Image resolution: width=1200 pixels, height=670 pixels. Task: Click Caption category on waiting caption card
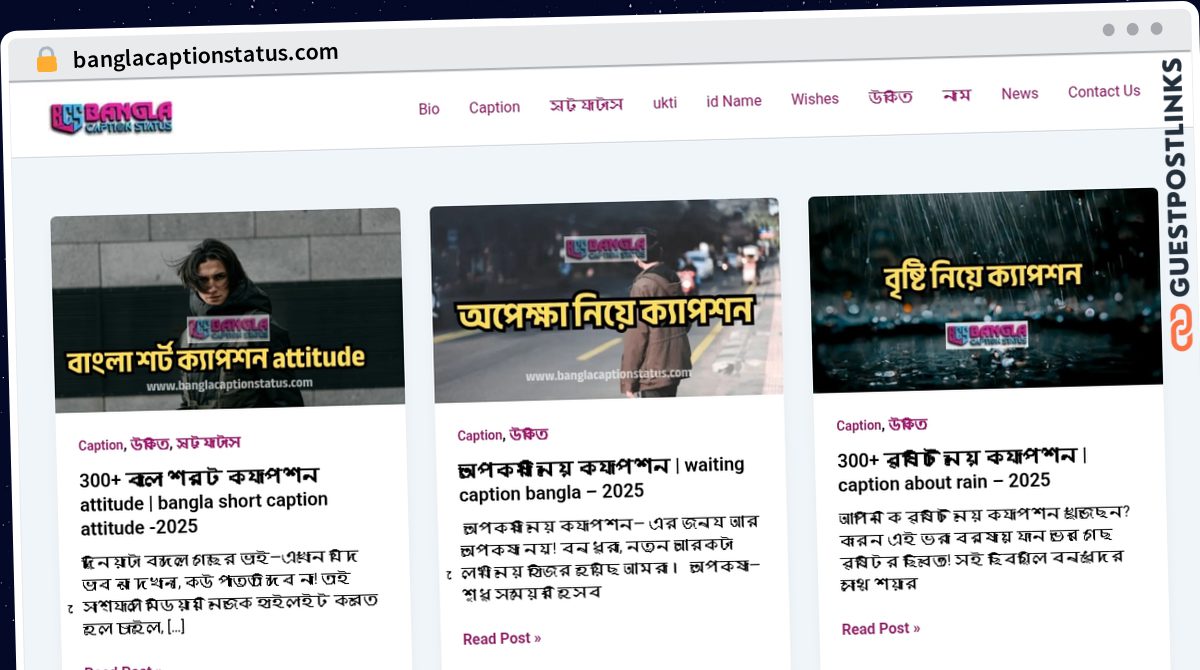[480, 436]
